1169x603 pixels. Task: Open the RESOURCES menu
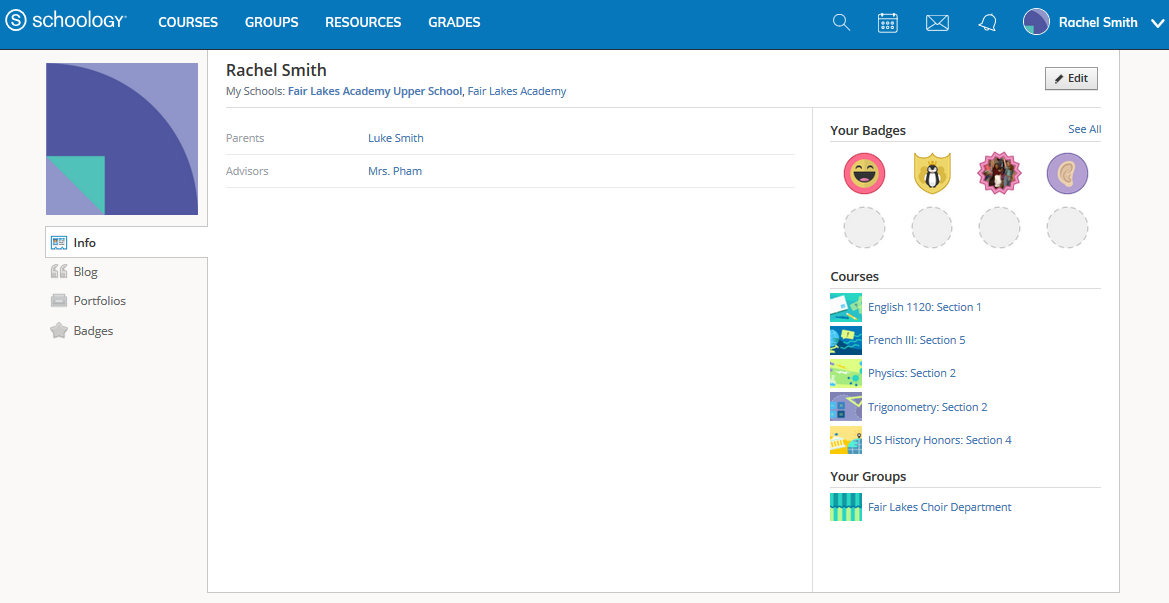coord(363,22)
